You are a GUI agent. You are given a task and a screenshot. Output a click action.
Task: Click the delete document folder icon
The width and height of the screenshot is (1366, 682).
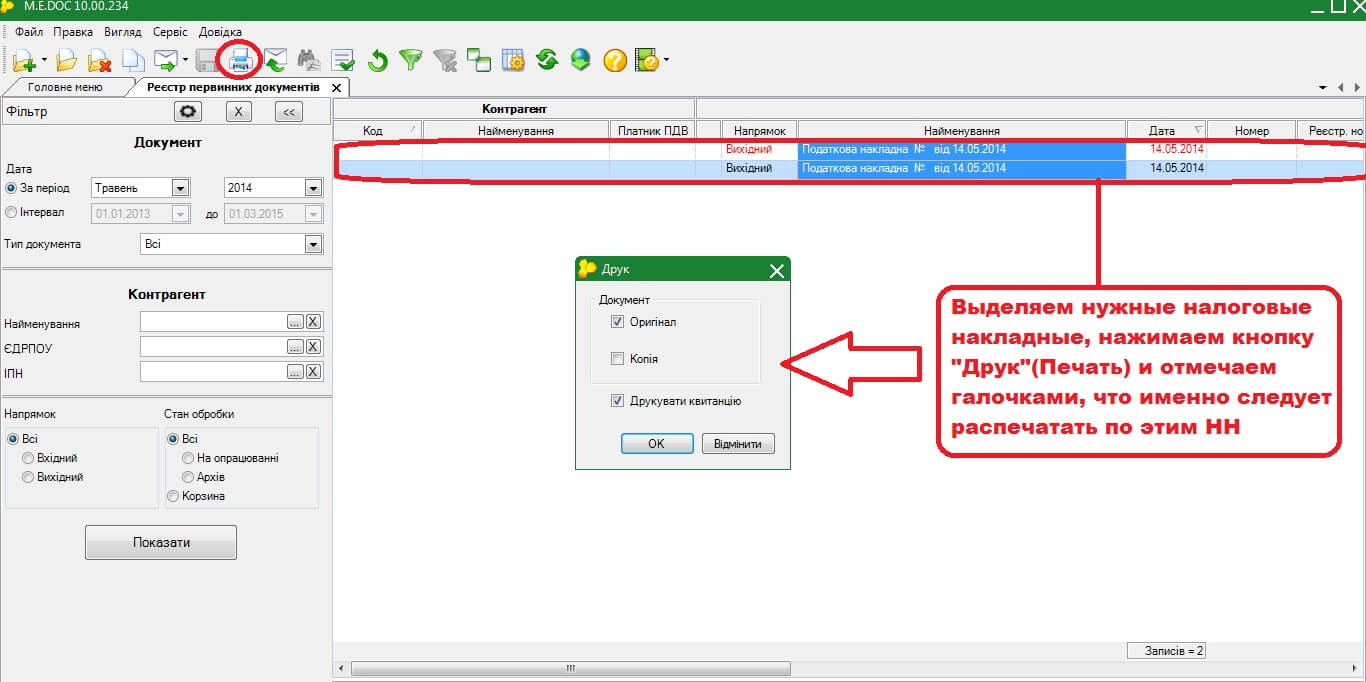[98, 61]
